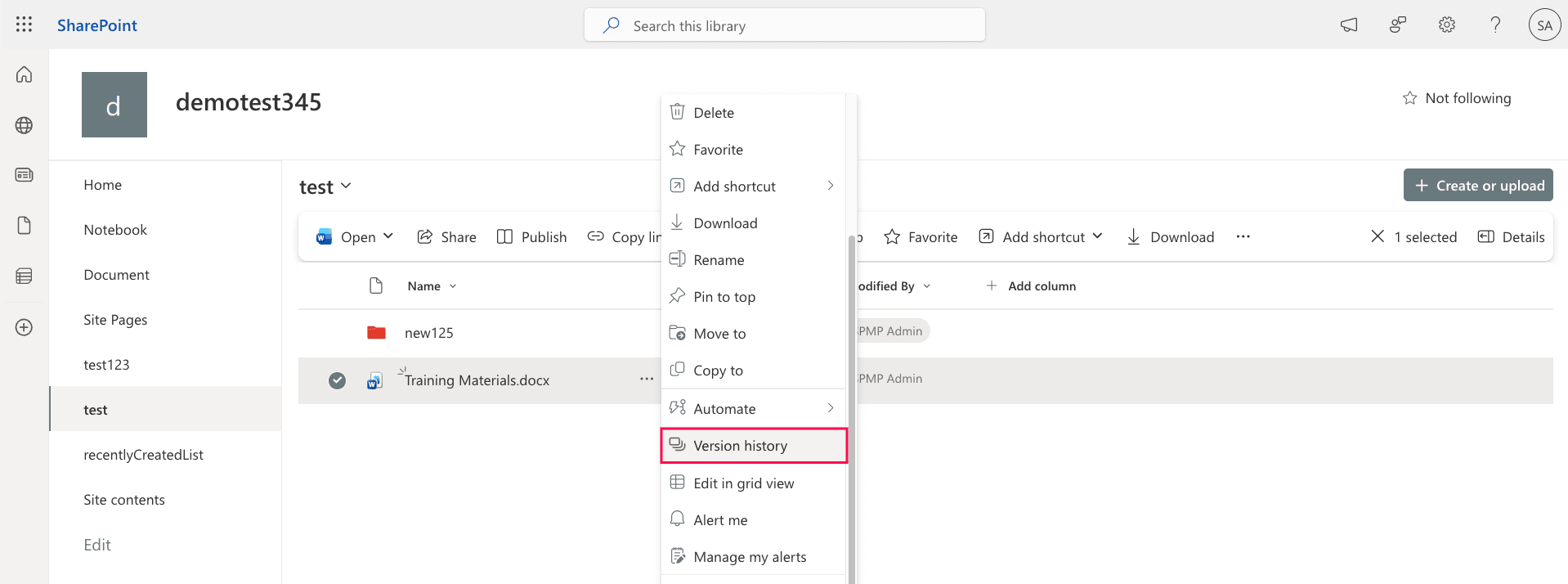Select Favorite in the context menu
Image resolution: width=1568 pixels, height=584 pixels.
pos(753,150)
